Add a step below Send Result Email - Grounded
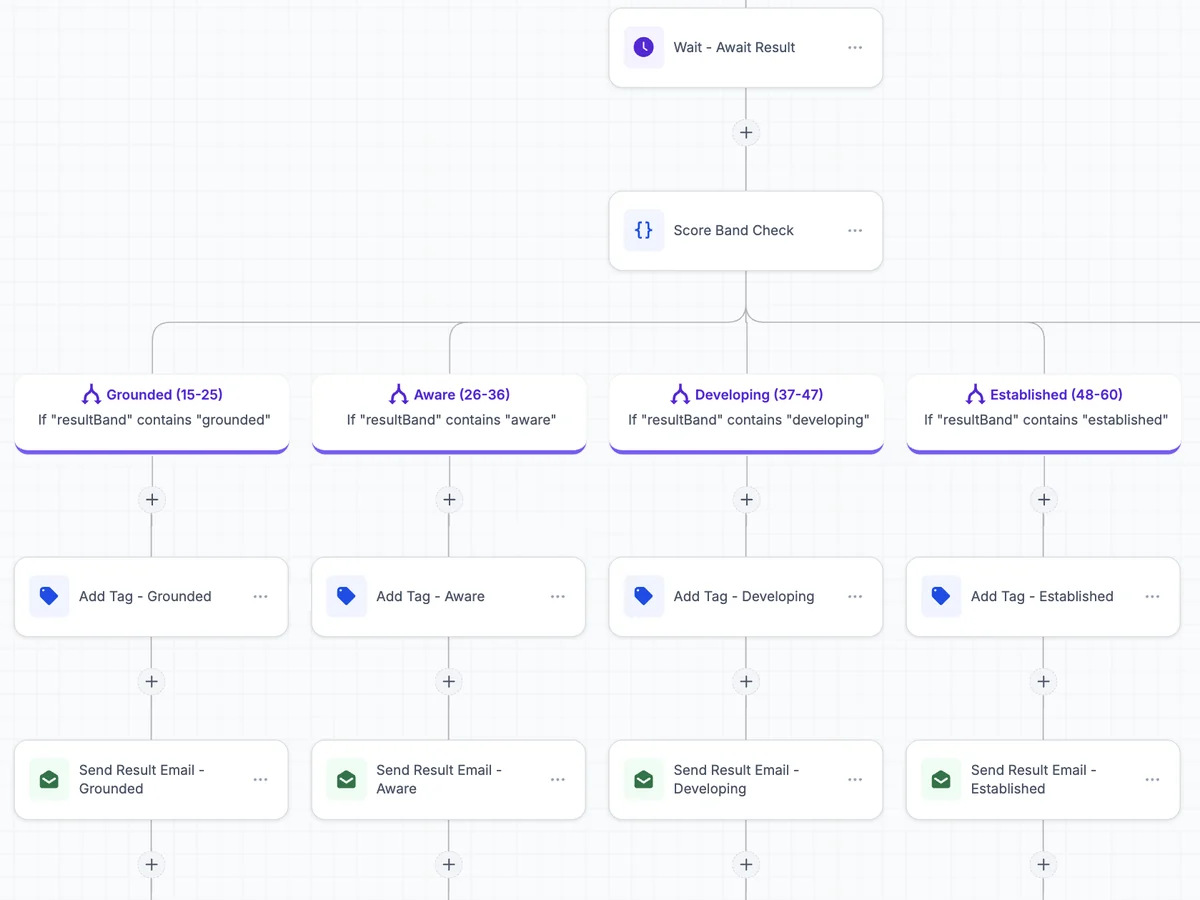This screenshot has height=900, width=1200. (x=152, y=864)
